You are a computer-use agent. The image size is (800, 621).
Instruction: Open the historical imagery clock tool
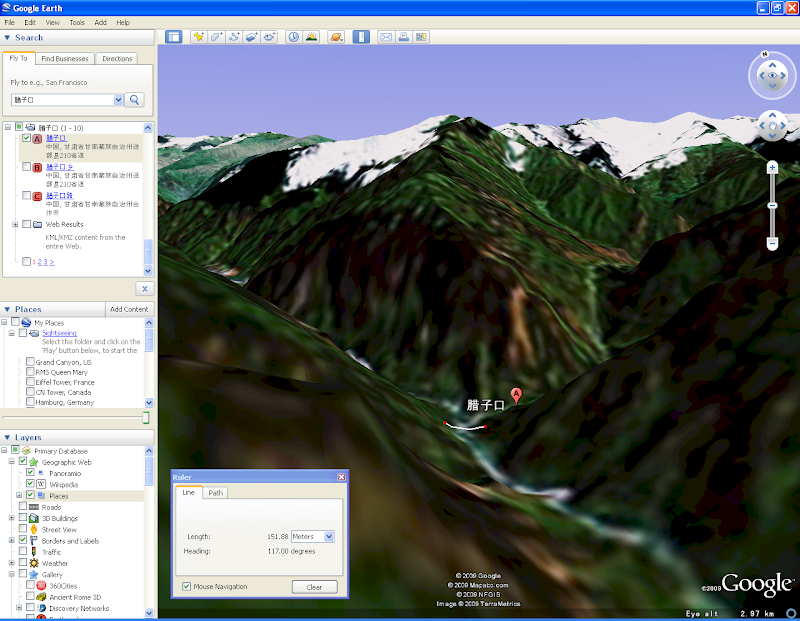pyautogui.click(x=294, y=37)
